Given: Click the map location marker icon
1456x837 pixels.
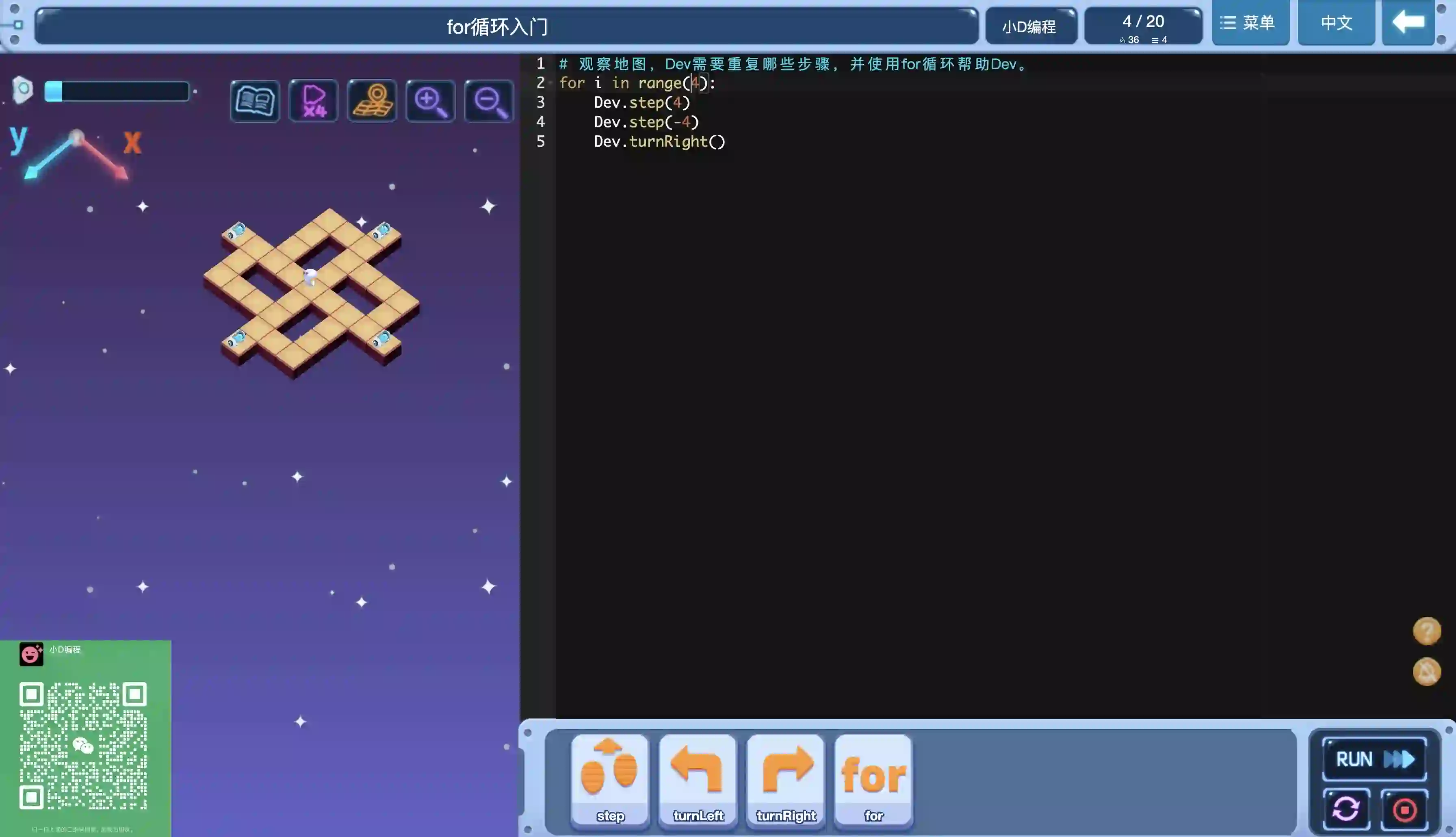Looking at the screenshot, I should pyautogui.click(x=372, y=101).
